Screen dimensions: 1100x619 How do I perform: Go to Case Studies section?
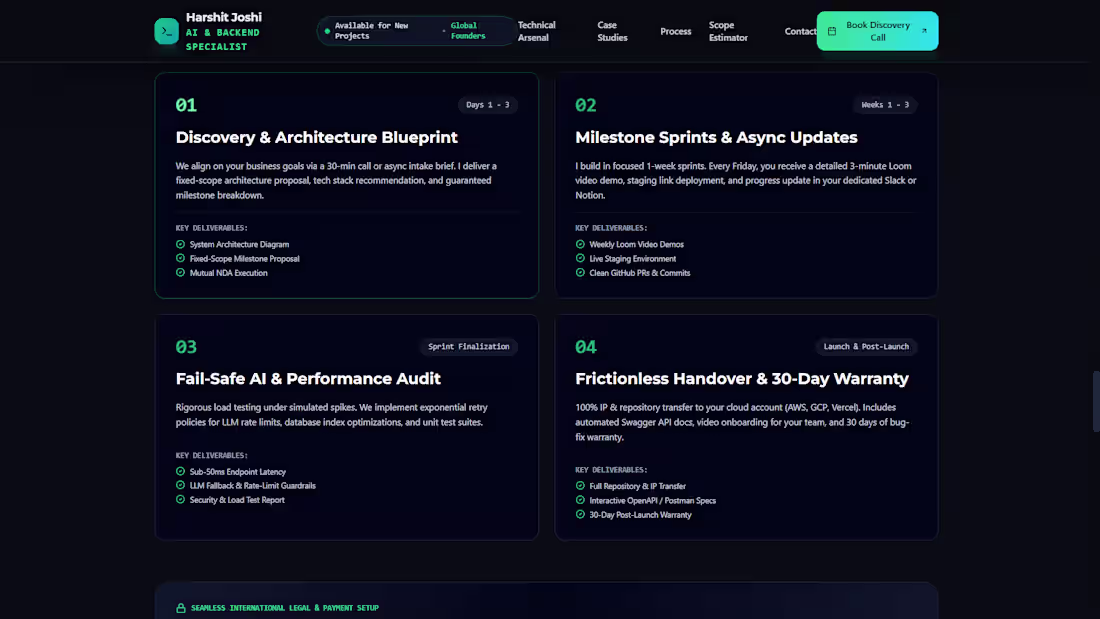point(612,31)
